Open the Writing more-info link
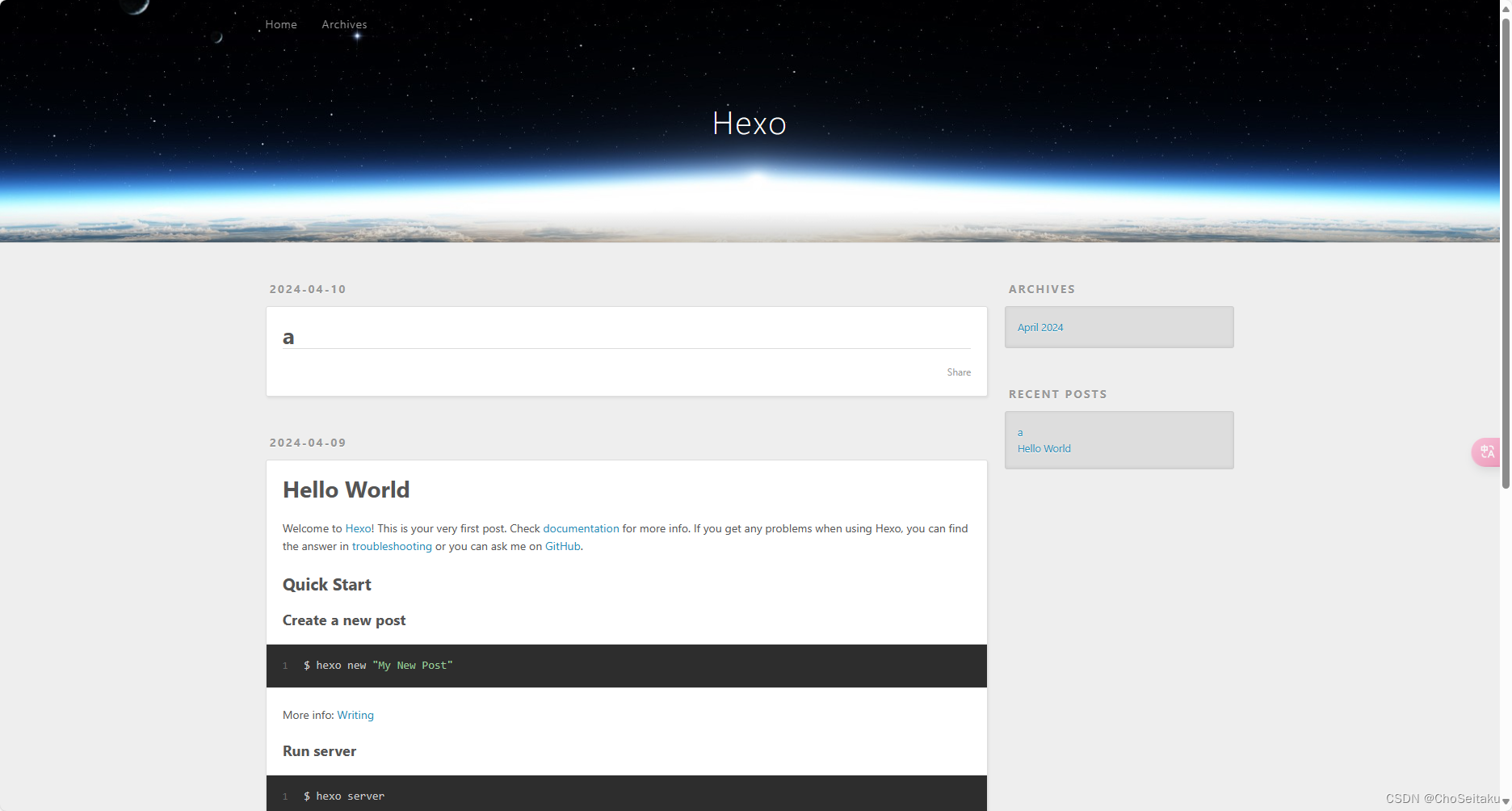 coord(355,715)
